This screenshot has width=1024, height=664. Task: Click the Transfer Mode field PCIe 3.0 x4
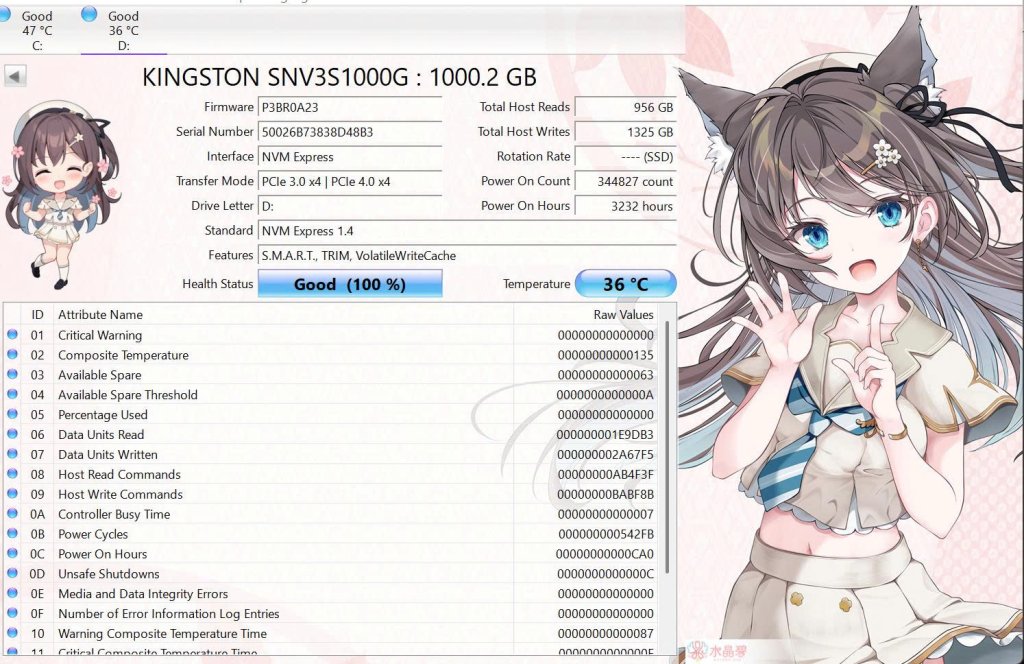[350, 182]
